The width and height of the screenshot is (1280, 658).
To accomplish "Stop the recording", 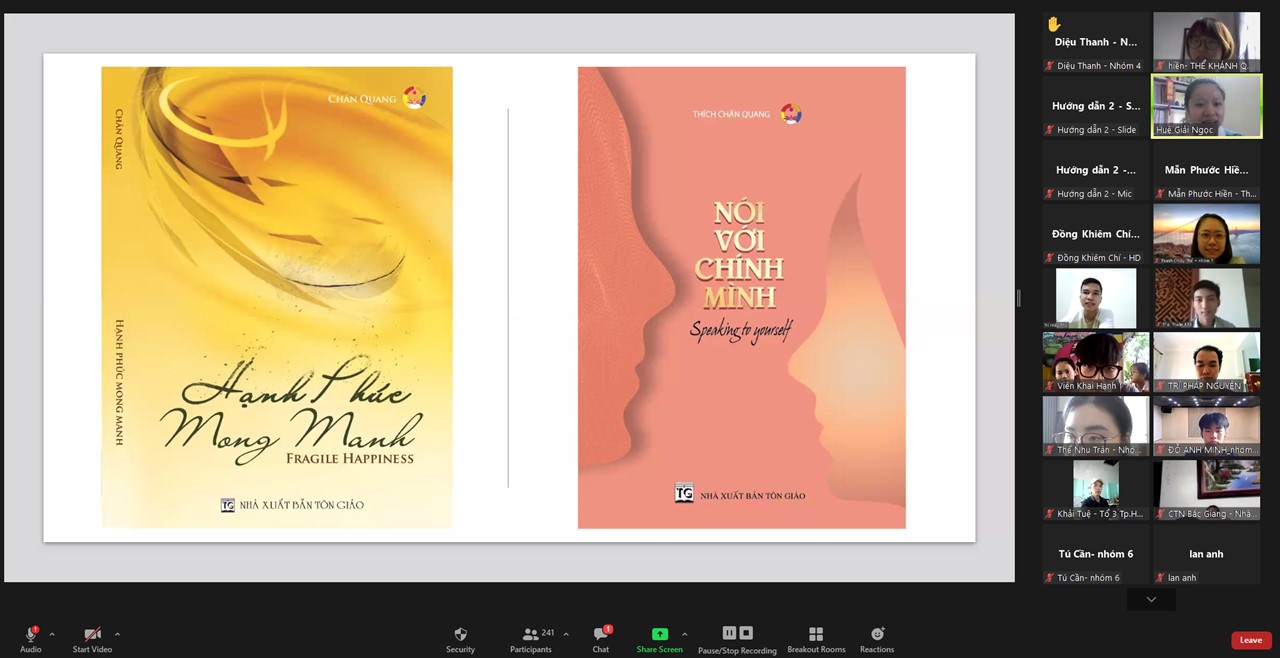I will (x=746, y=633).
